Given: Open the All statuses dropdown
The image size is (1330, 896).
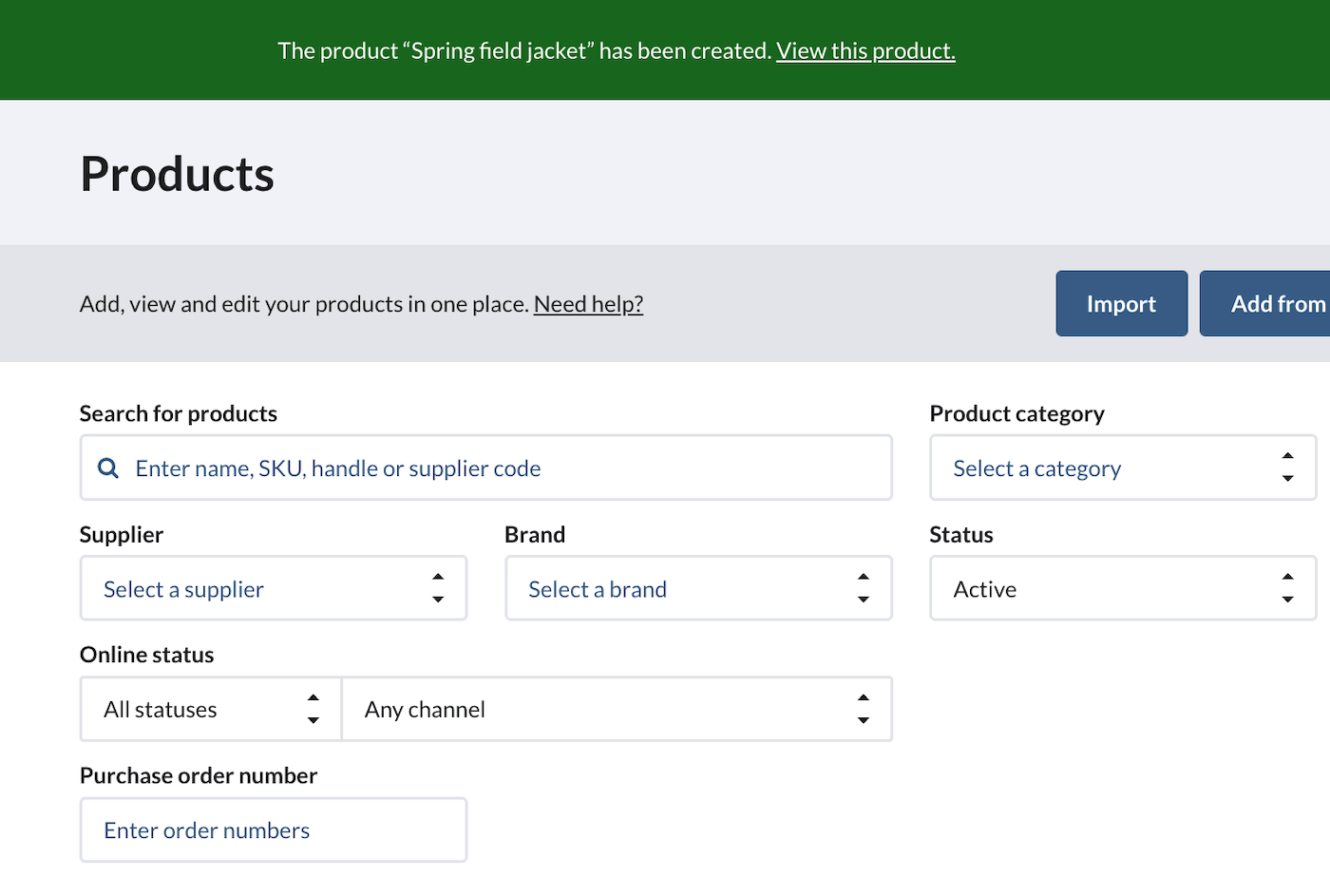Looking at the screenshot, I should [211, 709].
